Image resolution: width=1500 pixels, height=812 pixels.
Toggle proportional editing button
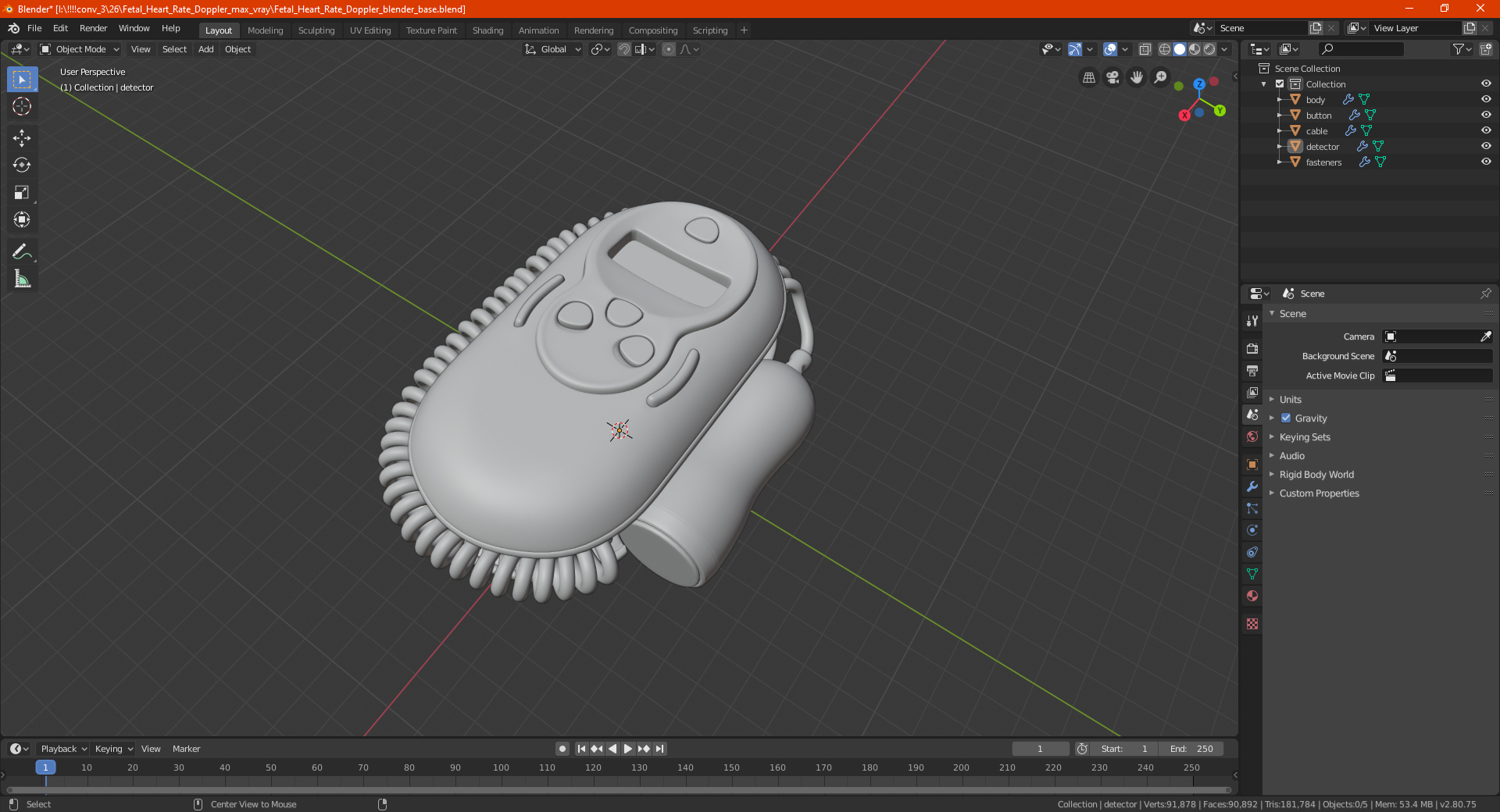pyautogui.click(x=669, y=49)
